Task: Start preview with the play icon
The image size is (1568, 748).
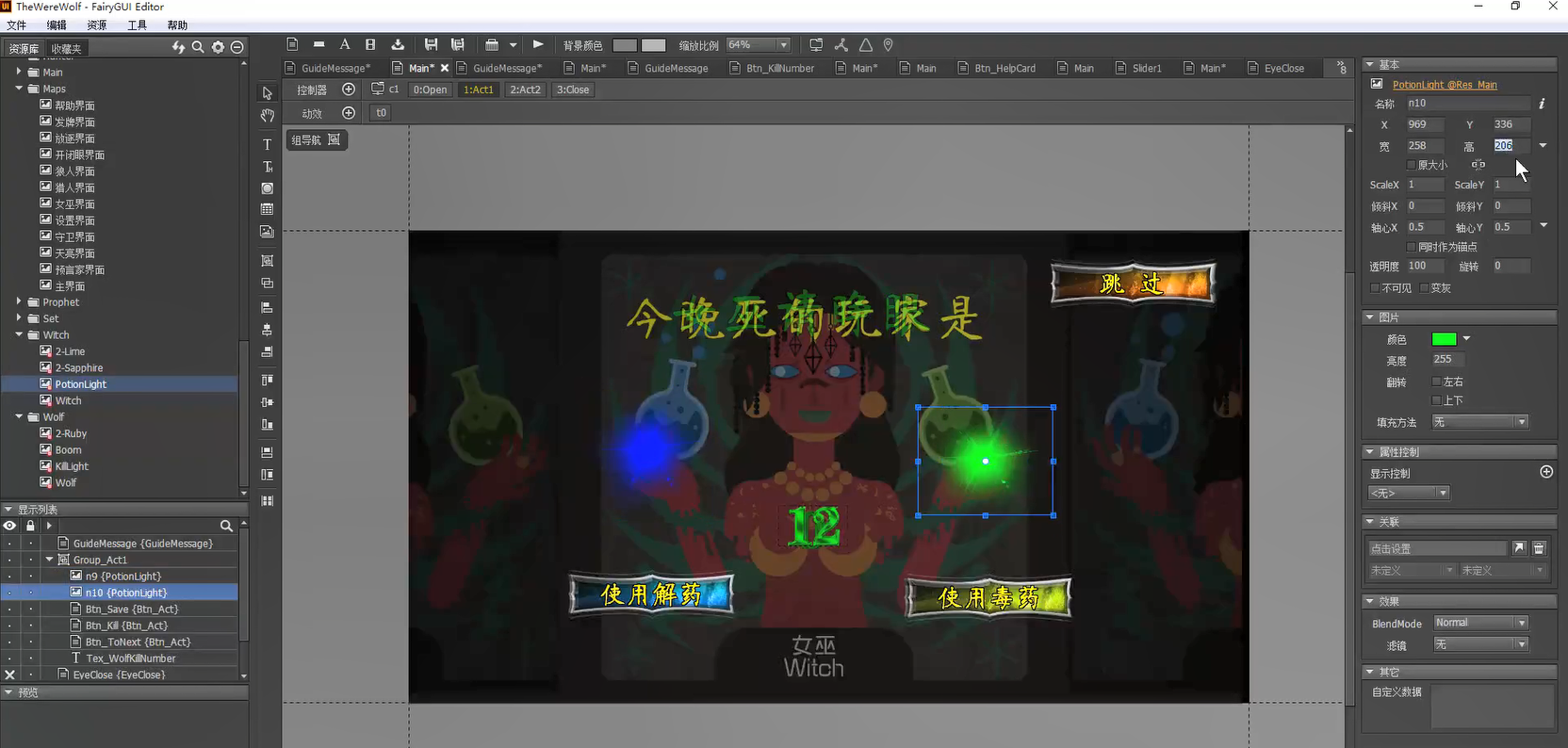Action: pos(538,44)
